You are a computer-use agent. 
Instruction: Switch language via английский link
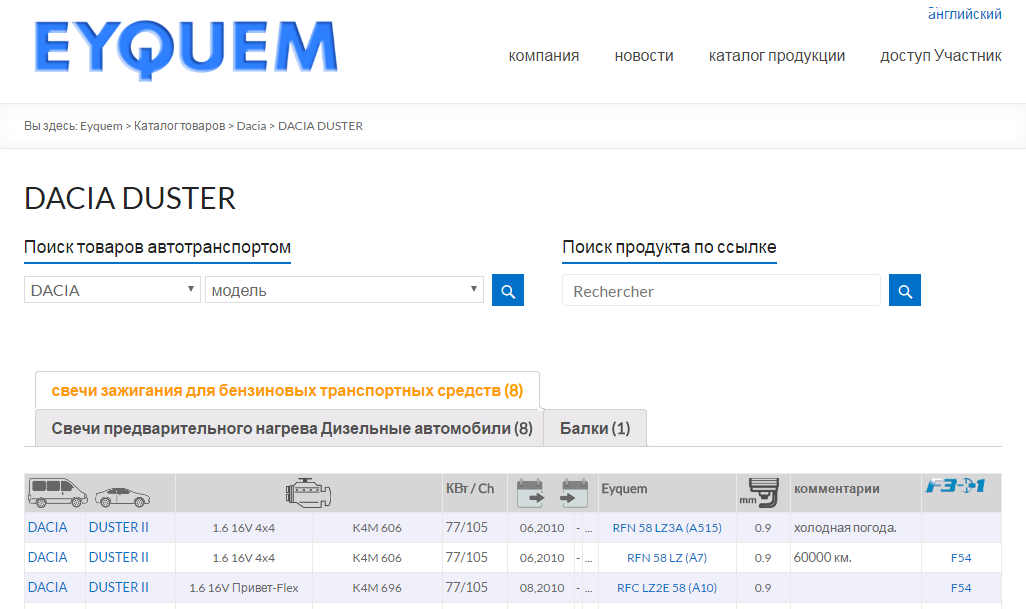(964, 14)
